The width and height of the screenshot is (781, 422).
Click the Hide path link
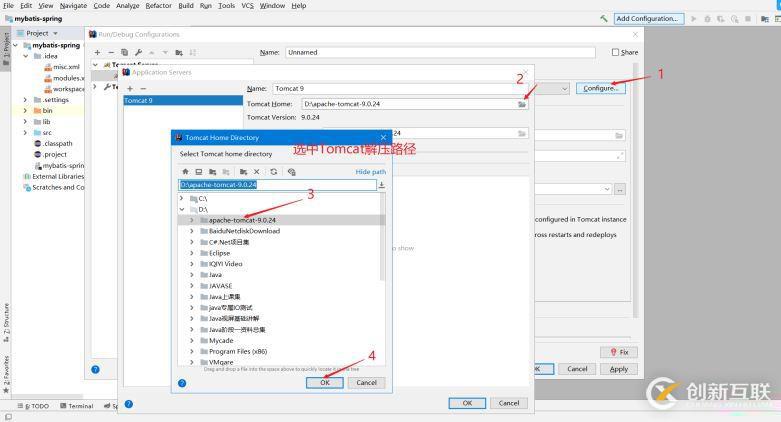[371, 172]
